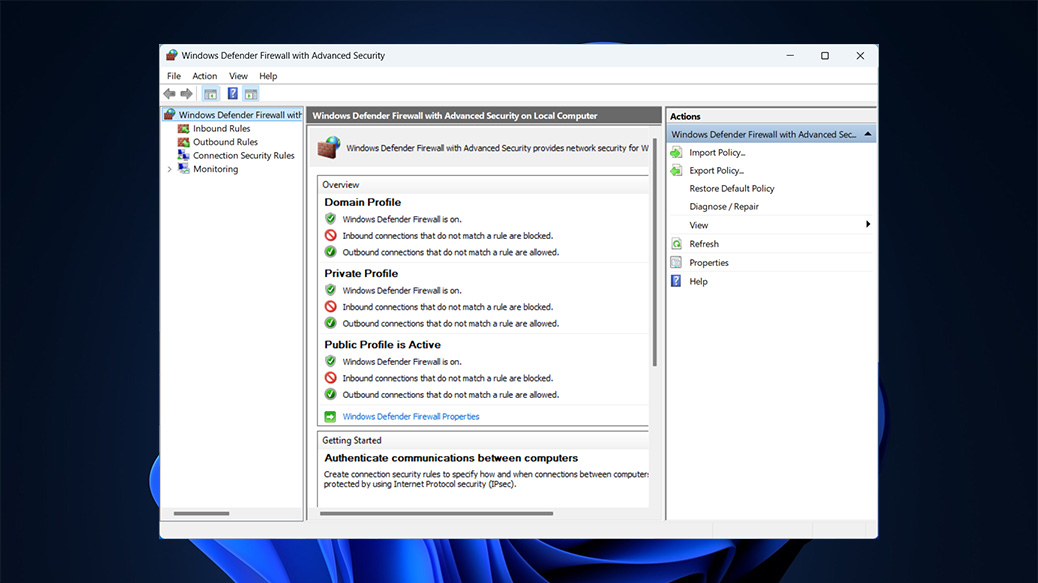Click Domain Profile firewall-on green shield icon
1038x583 pixels.
[330, 218]
